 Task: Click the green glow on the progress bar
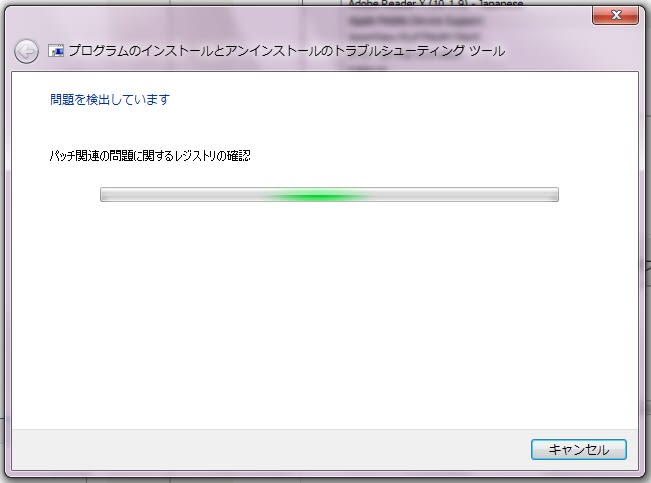pos(318,195)
